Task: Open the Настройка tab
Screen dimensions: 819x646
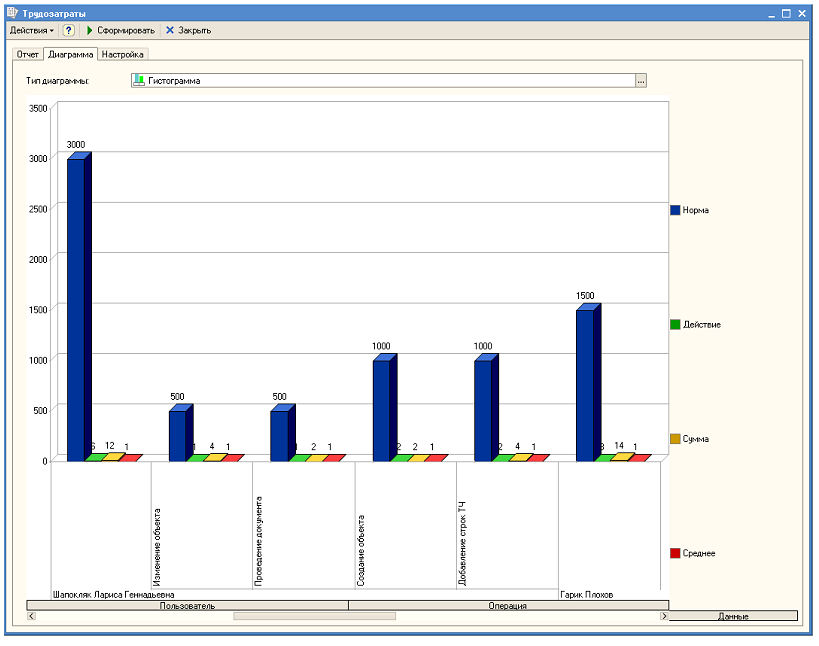Action: pyautogui.click(x=122, y=54)
